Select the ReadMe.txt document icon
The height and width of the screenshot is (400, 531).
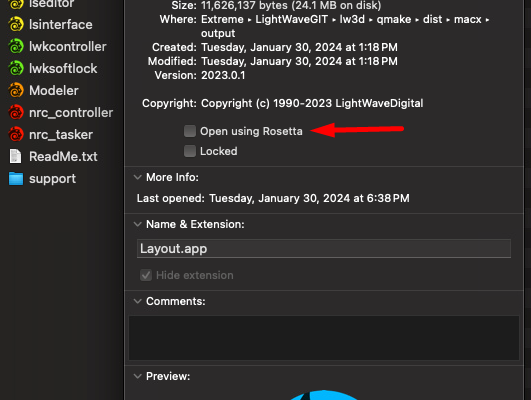pyautogui.click(x=15, y=156)
